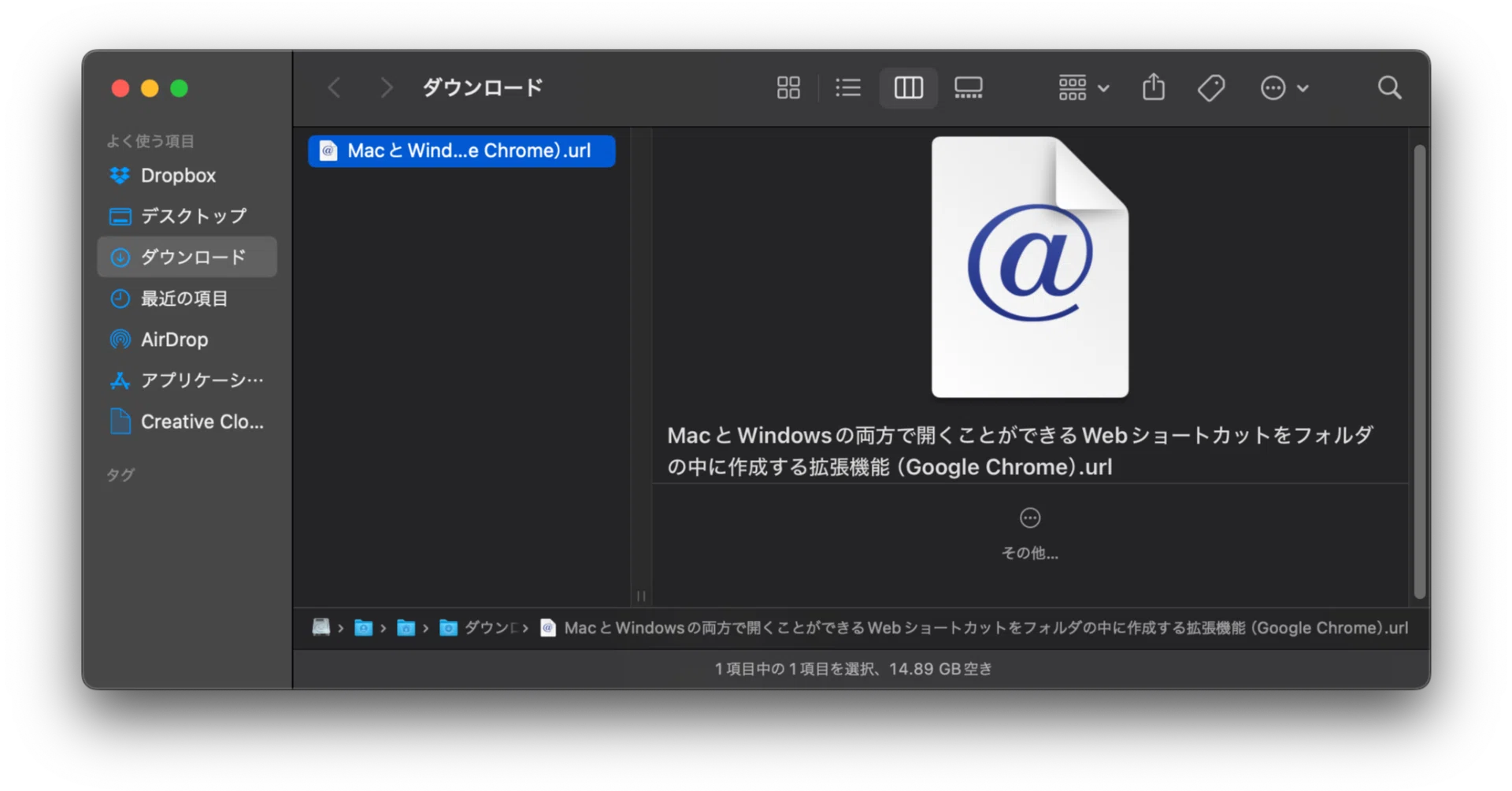Click the タグ sidebar section header
The width and height of the screenshot is (1512, 791).
[x=120, y=474]
